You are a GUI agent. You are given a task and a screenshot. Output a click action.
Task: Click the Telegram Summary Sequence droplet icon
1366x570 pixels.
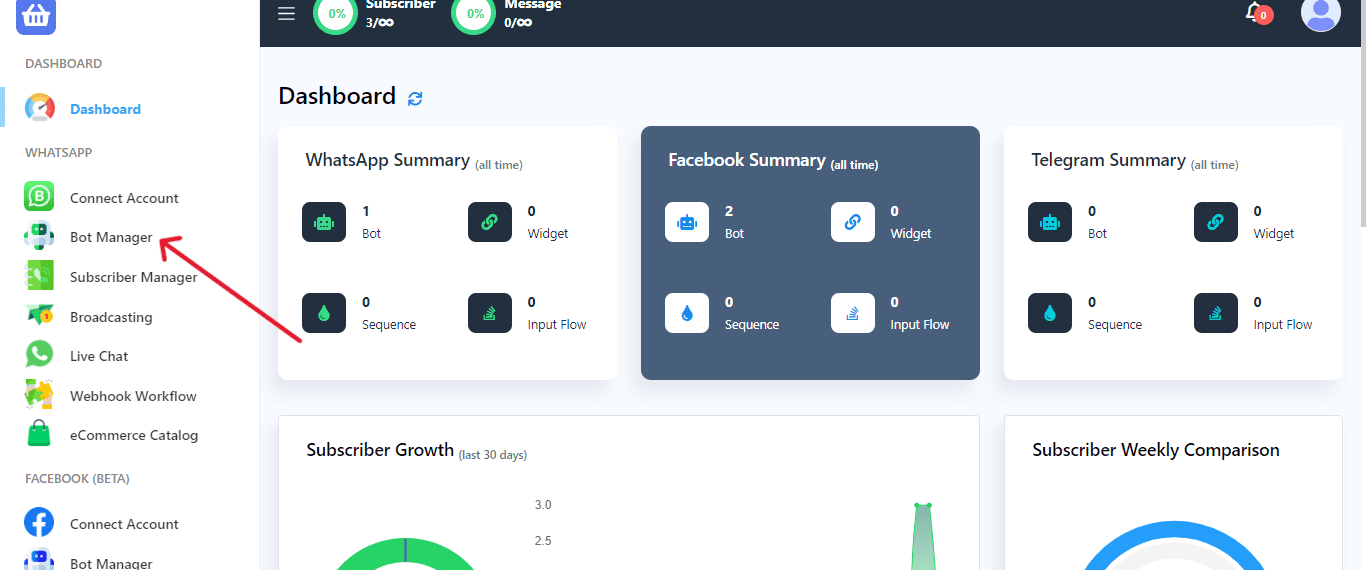point(1049,313)
